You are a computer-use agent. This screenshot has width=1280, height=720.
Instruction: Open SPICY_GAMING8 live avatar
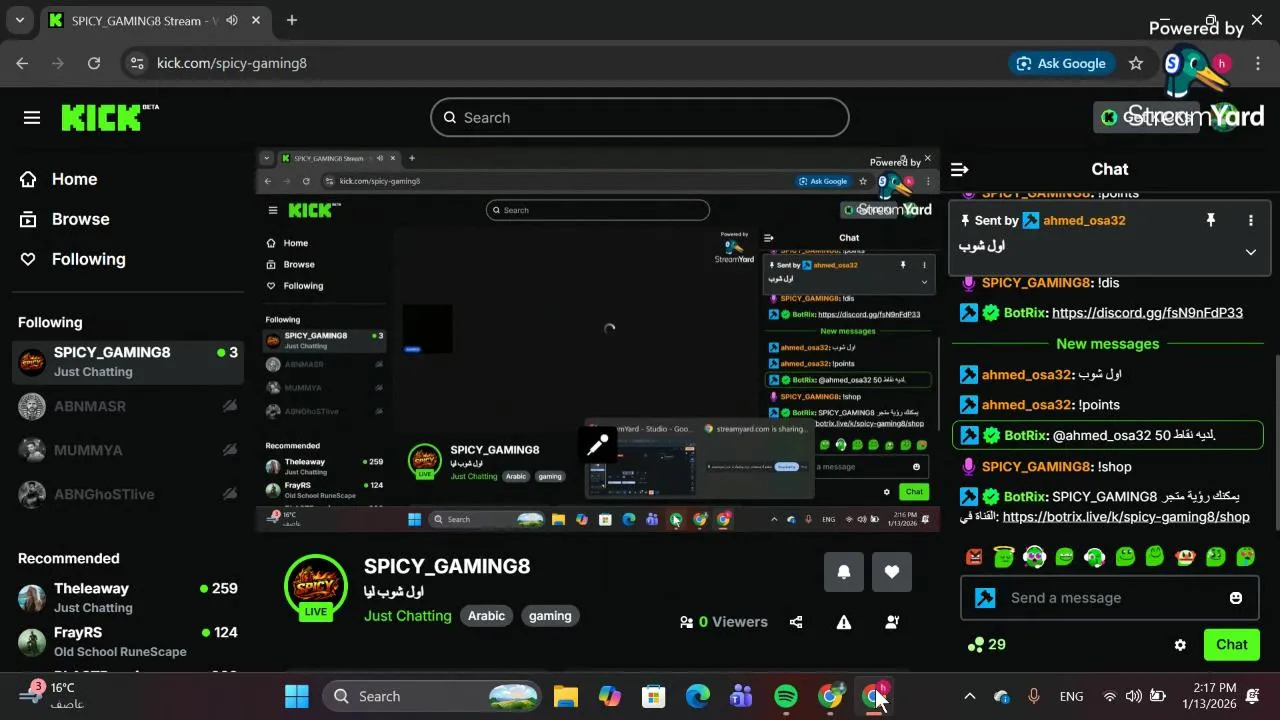316,587
